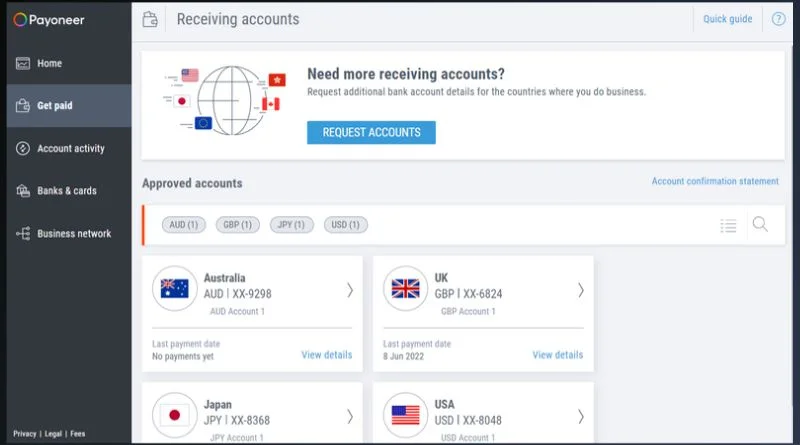Viewport: 800px width, 445px height.
Task: Open the Quick guide link
Action: click(728, 19)
